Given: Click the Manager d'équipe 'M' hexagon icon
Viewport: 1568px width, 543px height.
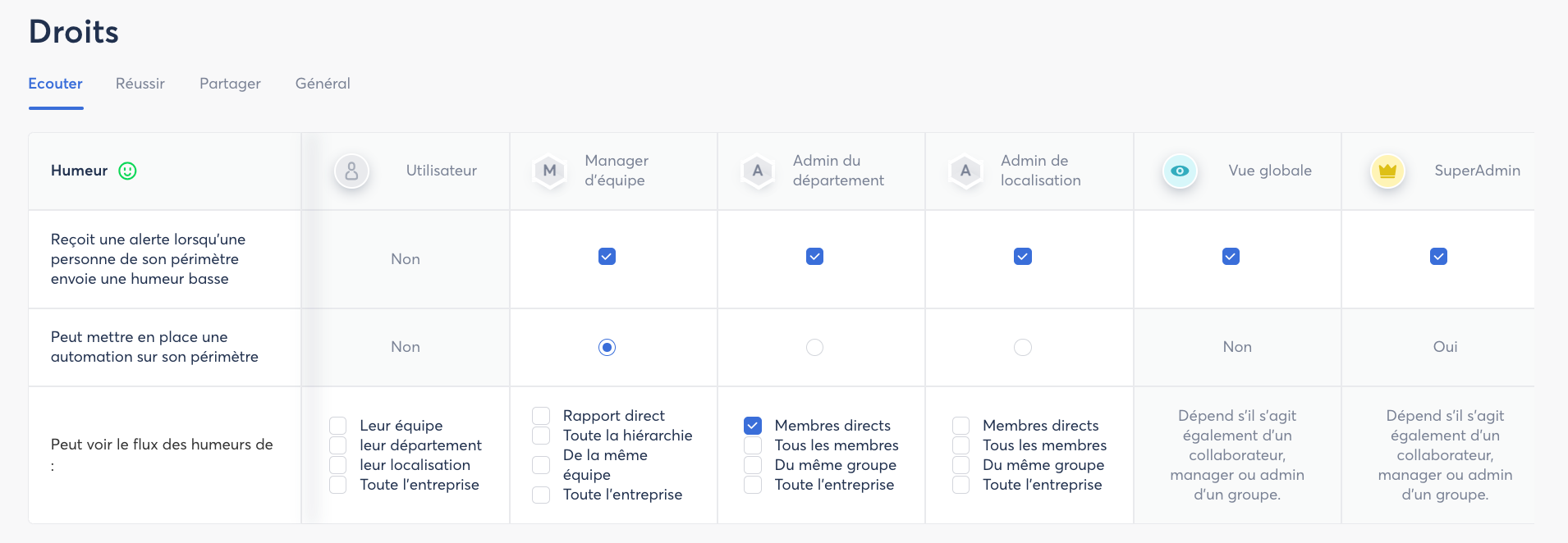Looking at the screenshot, I should tap(549, 171).
